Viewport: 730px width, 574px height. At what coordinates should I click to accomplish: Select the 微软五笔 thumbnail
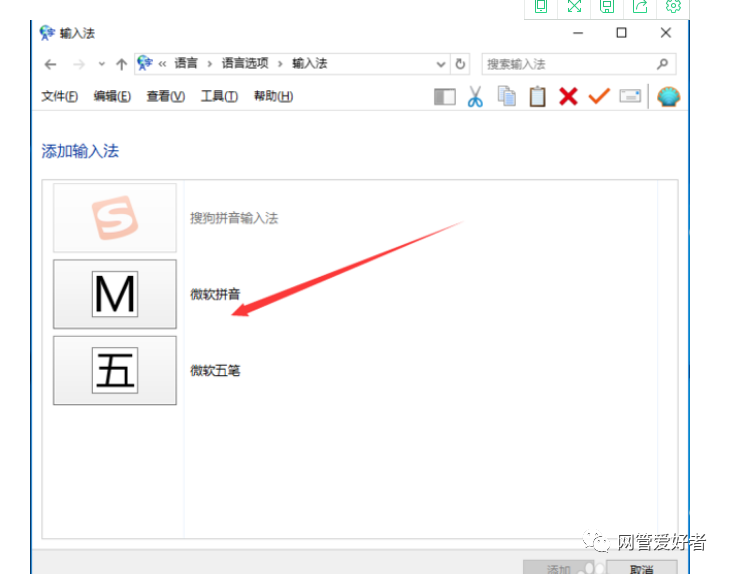coord(115,371)
